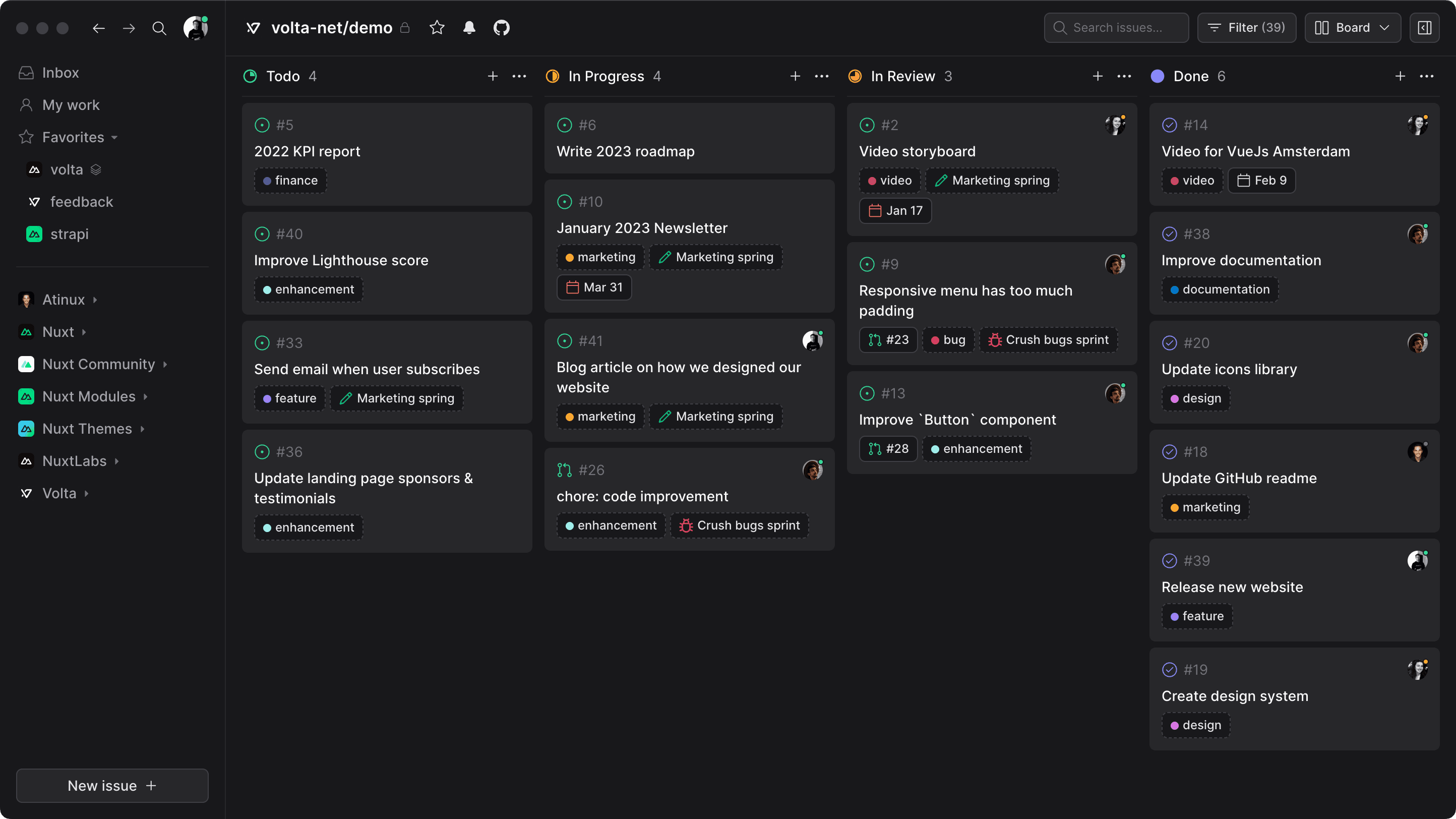Toggle the status circle of issue #13
This screenshot has height=819, width=1456.
point(867,393)
